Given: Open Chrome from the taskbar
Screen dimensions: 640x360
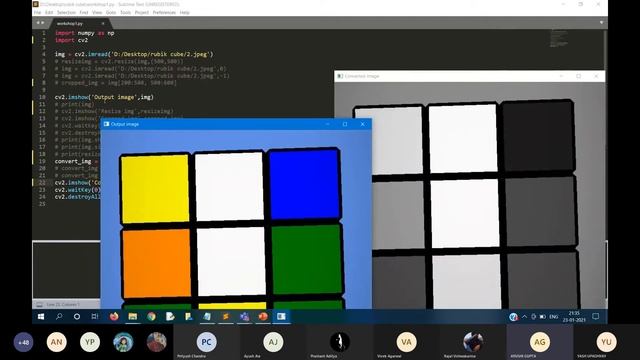Looking at the screenshot, I should (x=151, y=316).
